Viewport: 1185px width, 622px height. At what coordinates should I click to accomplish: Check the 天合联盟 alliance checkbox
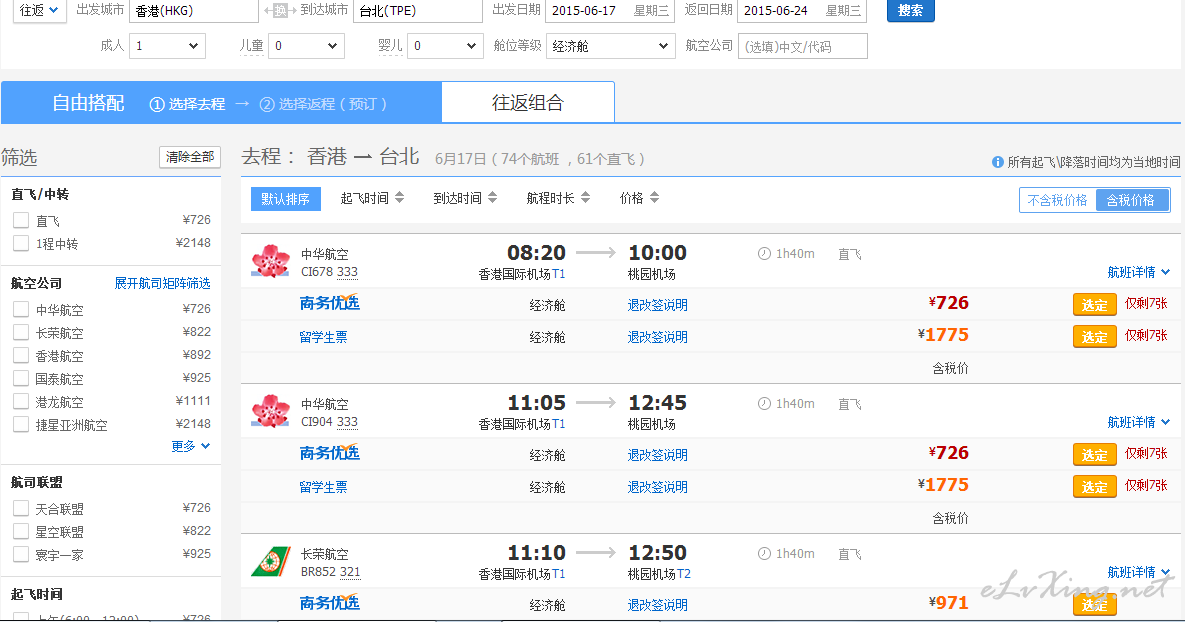[x=21, y=508]
